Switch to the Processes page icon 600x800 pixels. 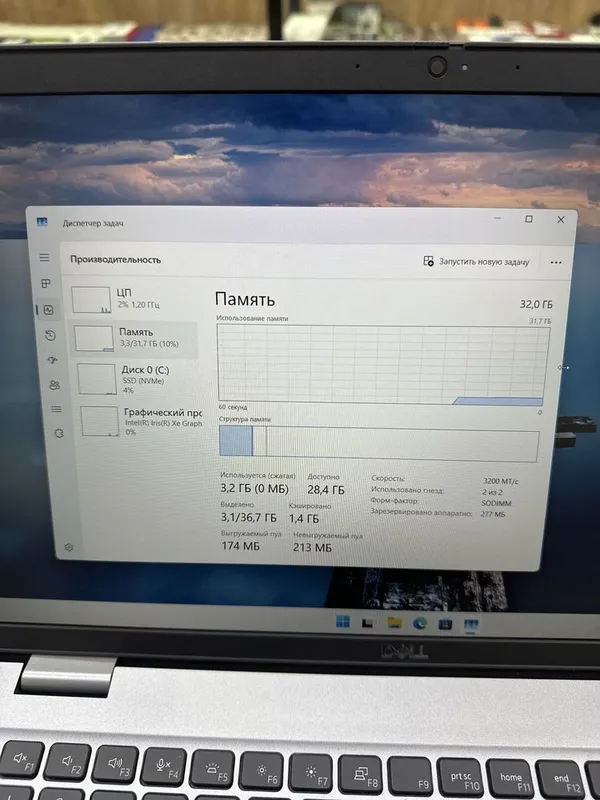tap(46, 283)
